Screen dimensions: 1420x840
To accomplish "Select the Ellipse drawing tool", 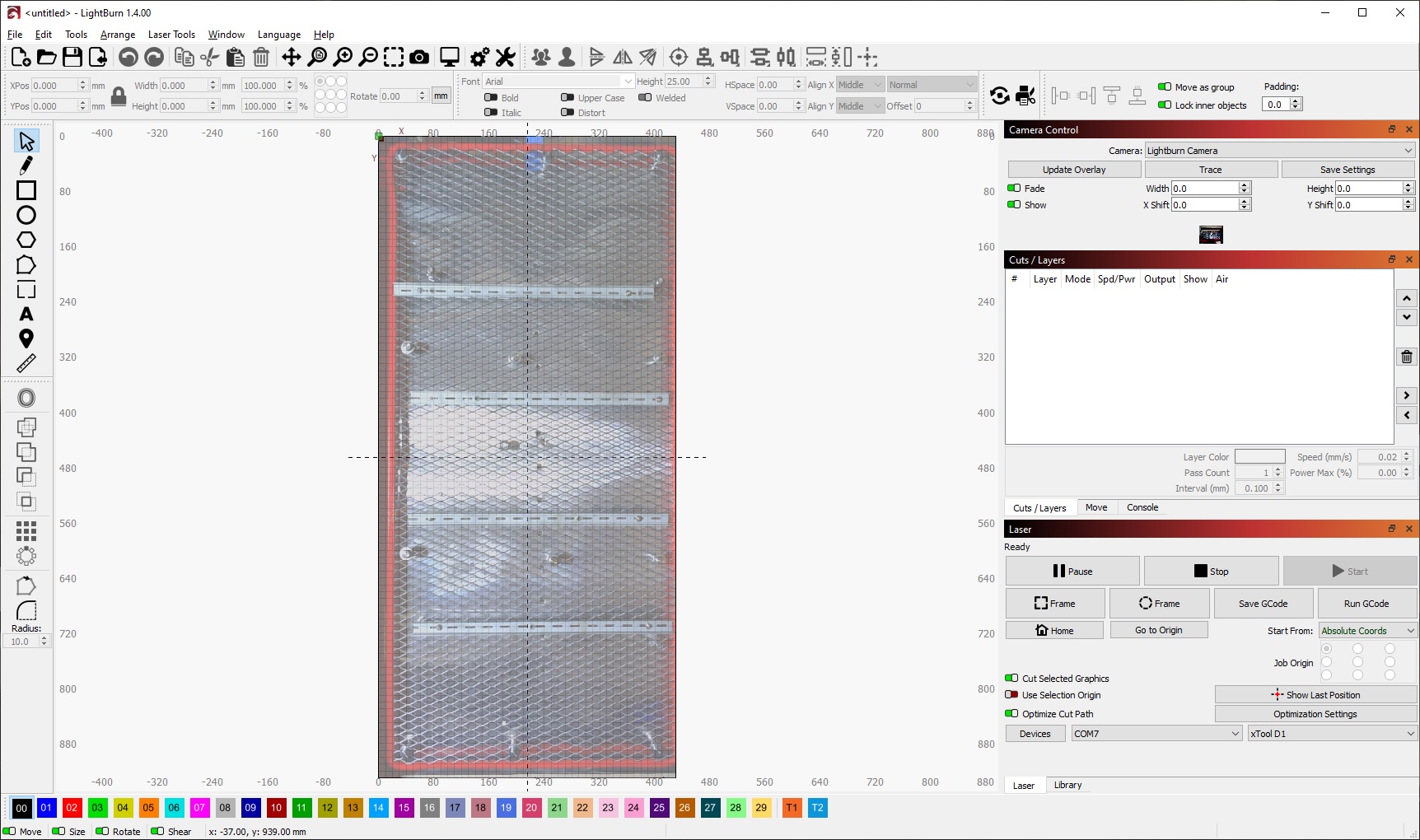I will pyautogui.click(x=26, y=215).
